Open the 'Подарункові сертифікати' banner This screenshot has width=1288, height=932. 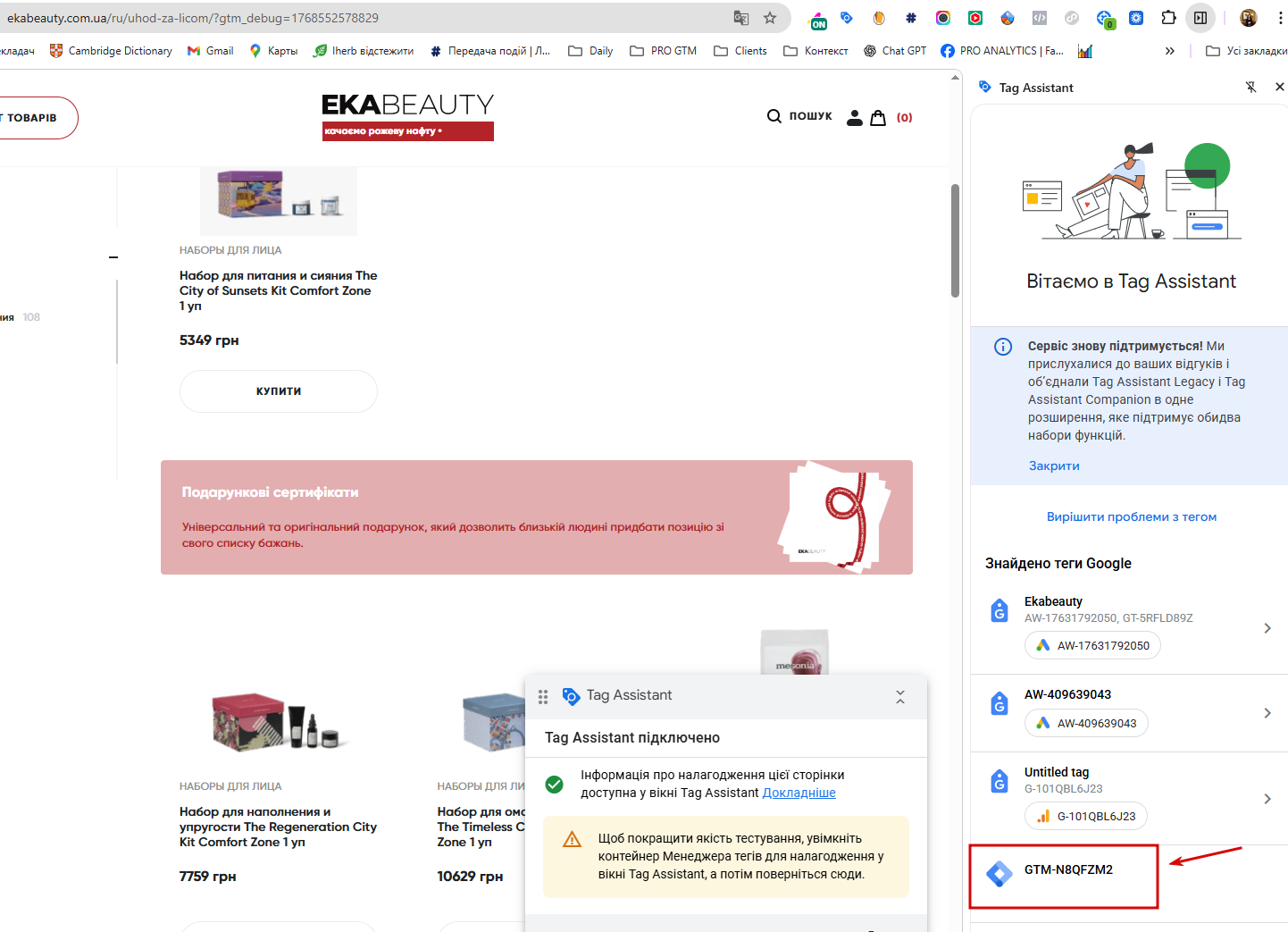pos(537,517)
